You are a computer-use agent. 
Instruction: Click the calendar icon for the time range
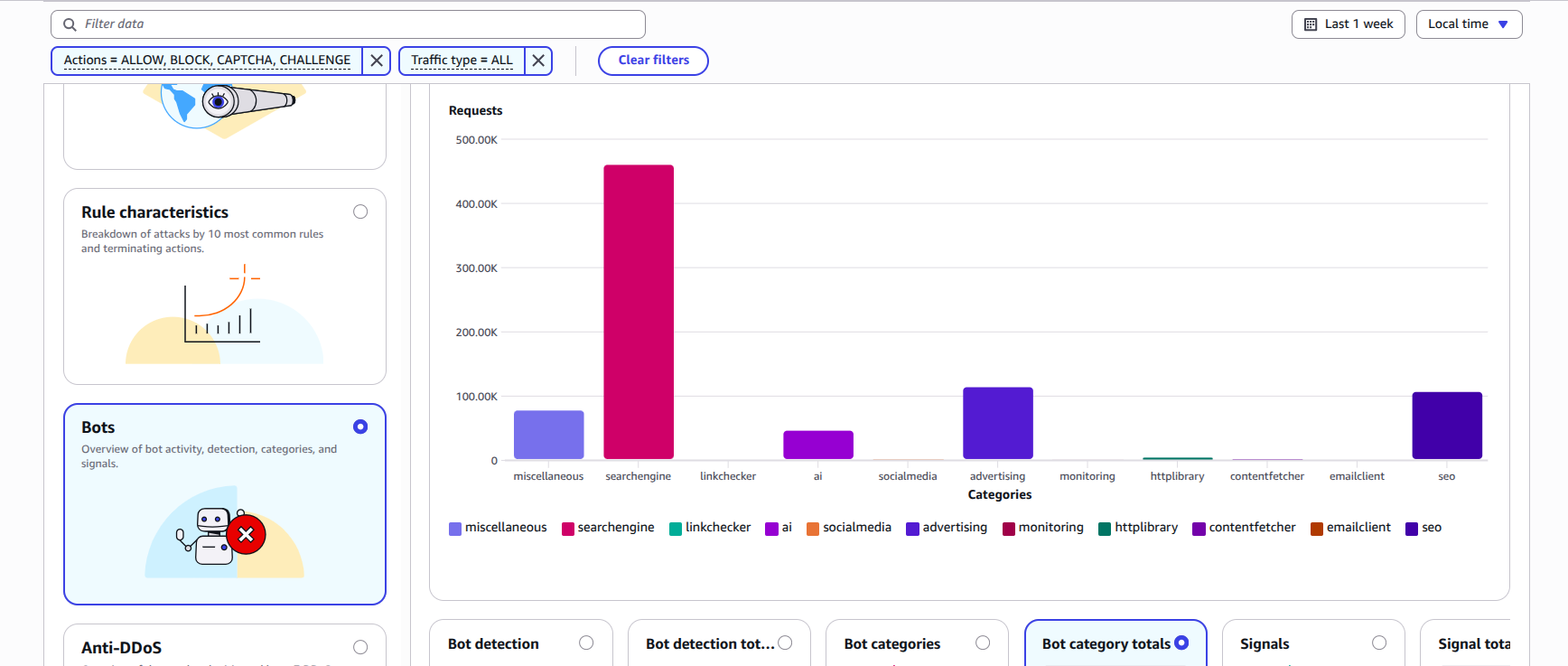(x=1311, y=24)
